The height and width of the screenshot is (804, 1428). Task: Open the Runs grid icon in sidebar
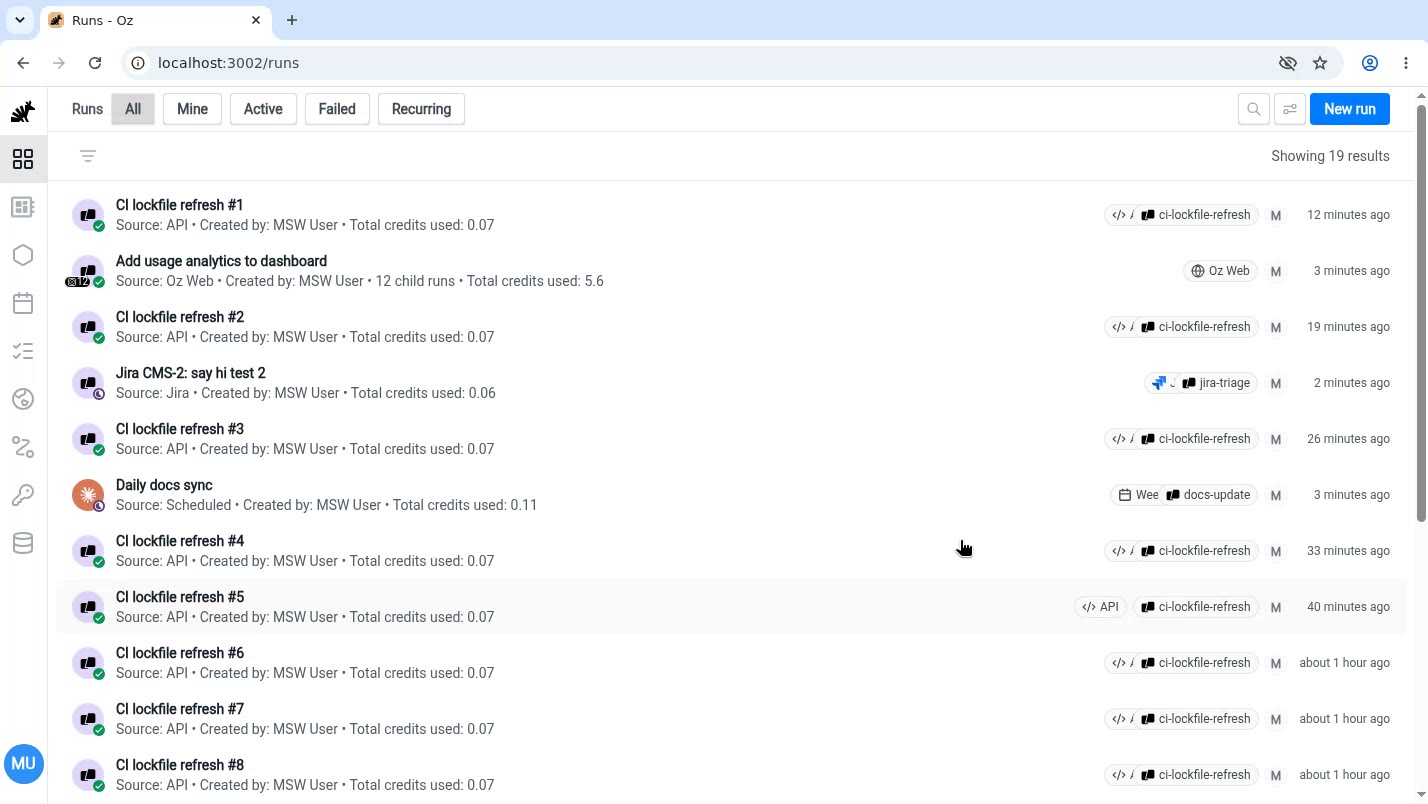(x=23, y=159)
